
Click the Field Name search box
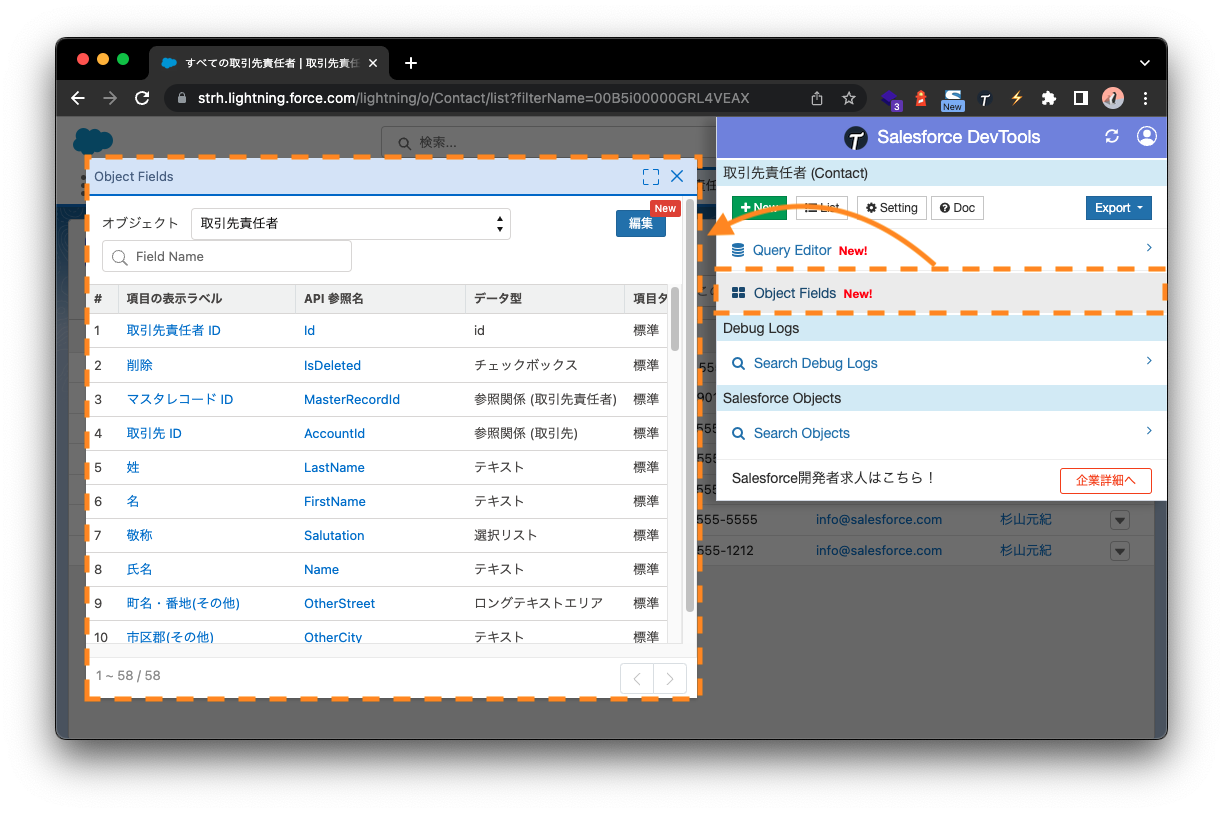tap(226, 256)
